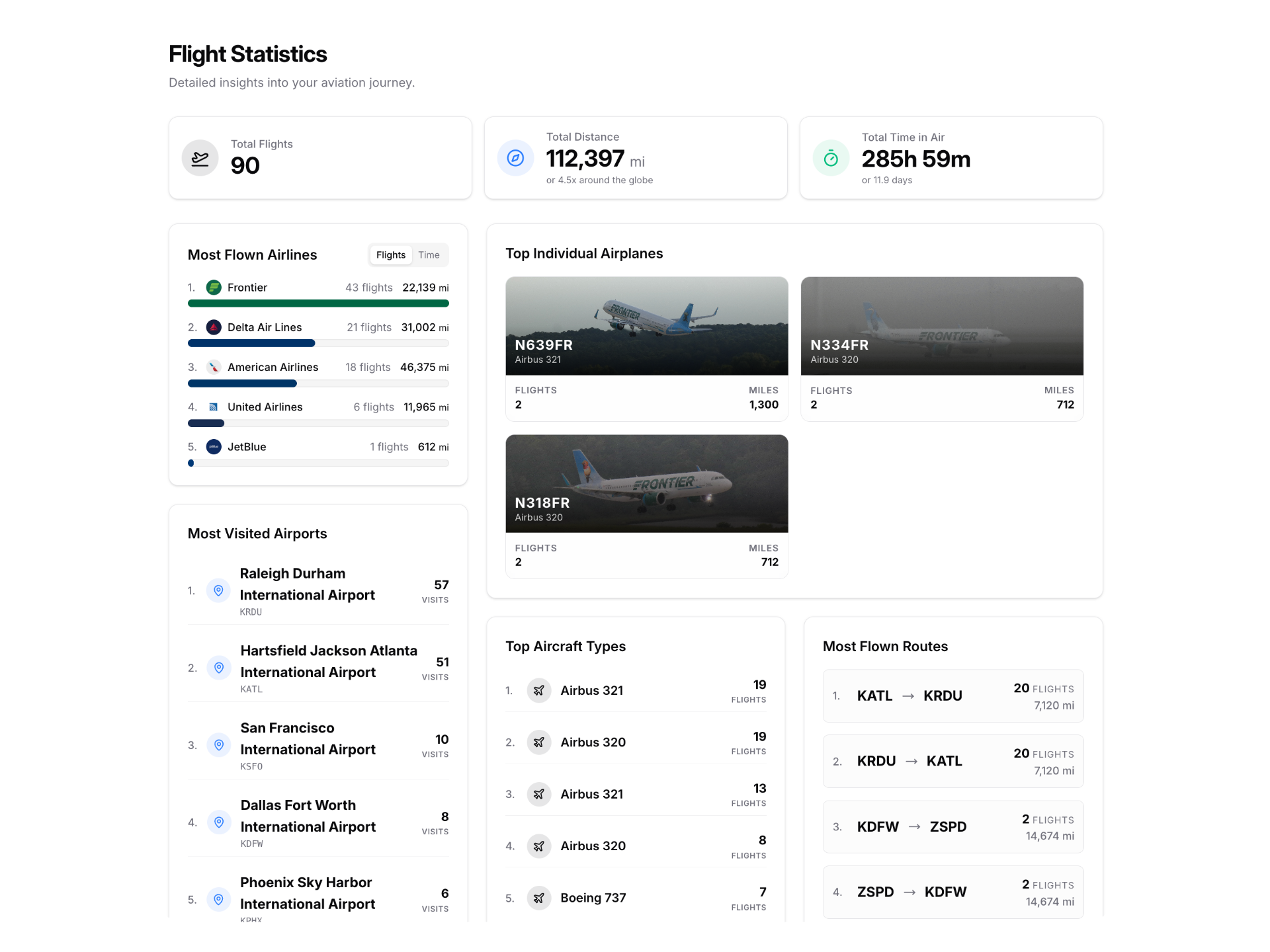Click the arrow in ZSPD to KDFW route

[910, 892]
